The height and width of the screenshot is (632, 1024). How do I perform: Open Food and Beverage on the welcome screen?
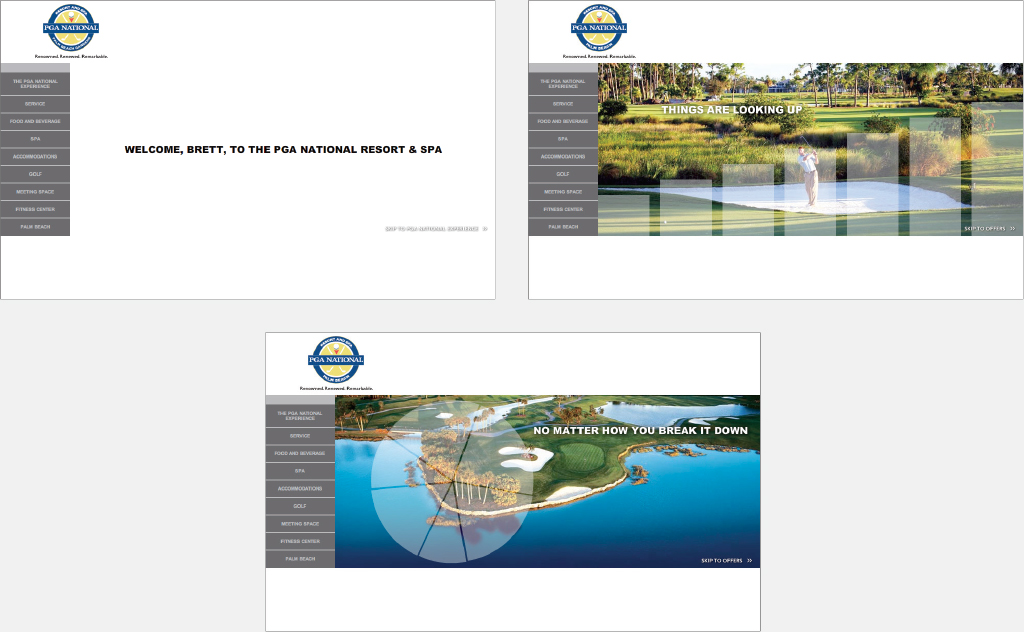coord(35,121)
